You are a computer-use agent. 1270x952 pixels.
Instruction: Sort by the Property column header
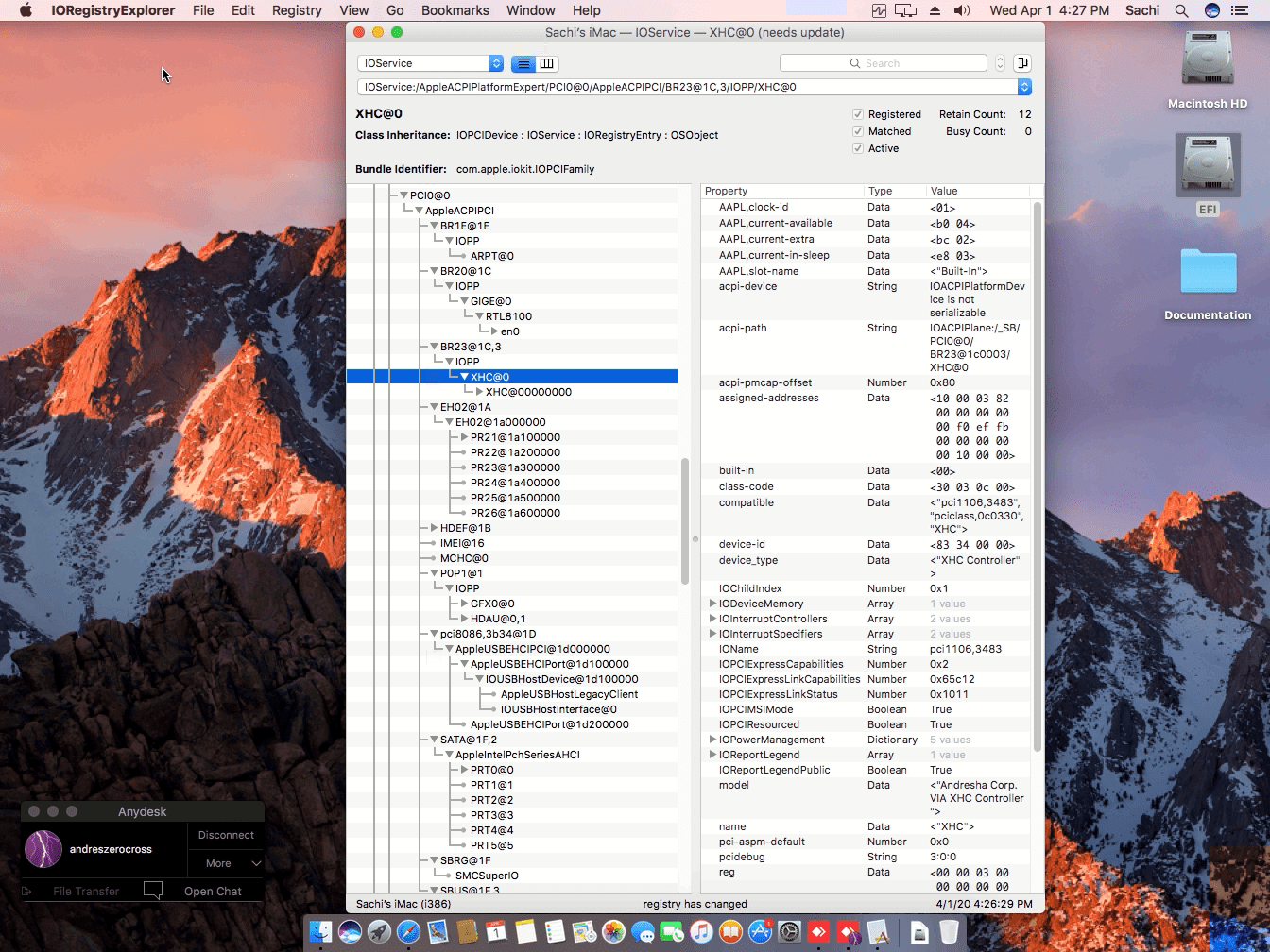click(782, 191)
